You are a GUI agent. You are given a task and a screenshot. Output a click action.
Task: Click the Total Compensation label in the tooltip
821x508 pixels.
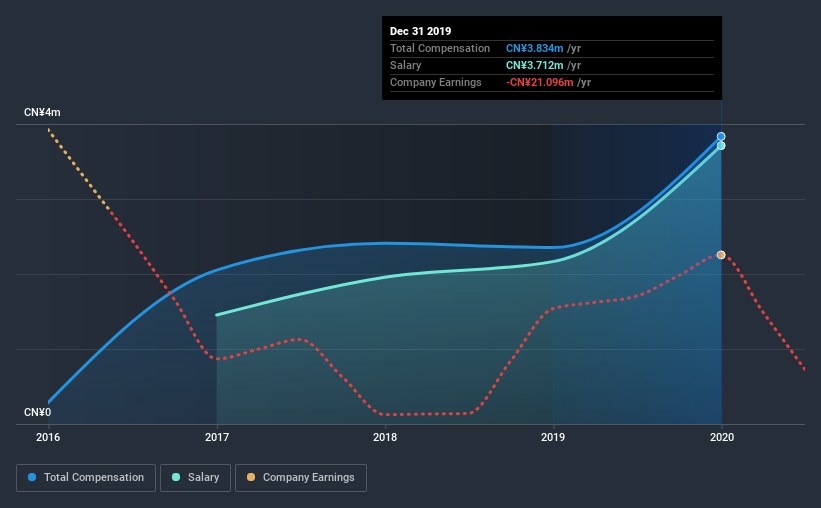(x=440, y=49)
